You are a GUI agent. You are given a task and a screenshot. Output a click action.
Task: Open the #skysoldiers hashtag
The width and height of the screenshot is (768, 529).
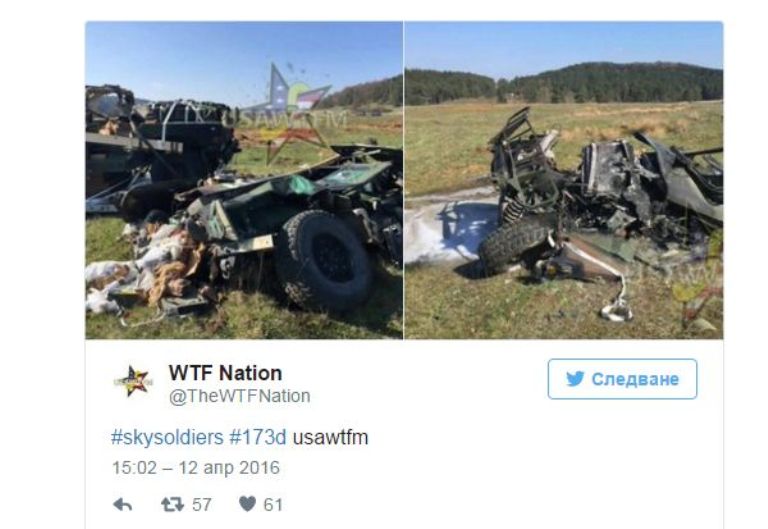(167, 437)
